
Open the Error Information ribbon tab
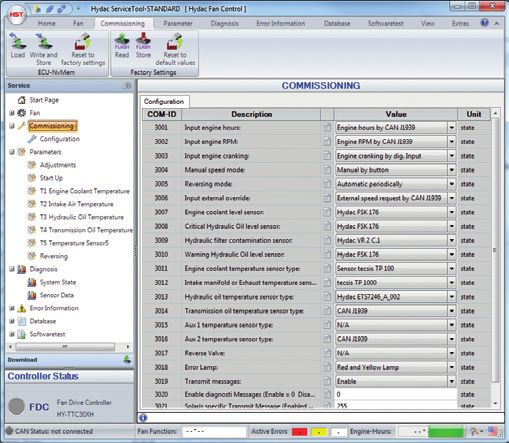click(280, 23)
